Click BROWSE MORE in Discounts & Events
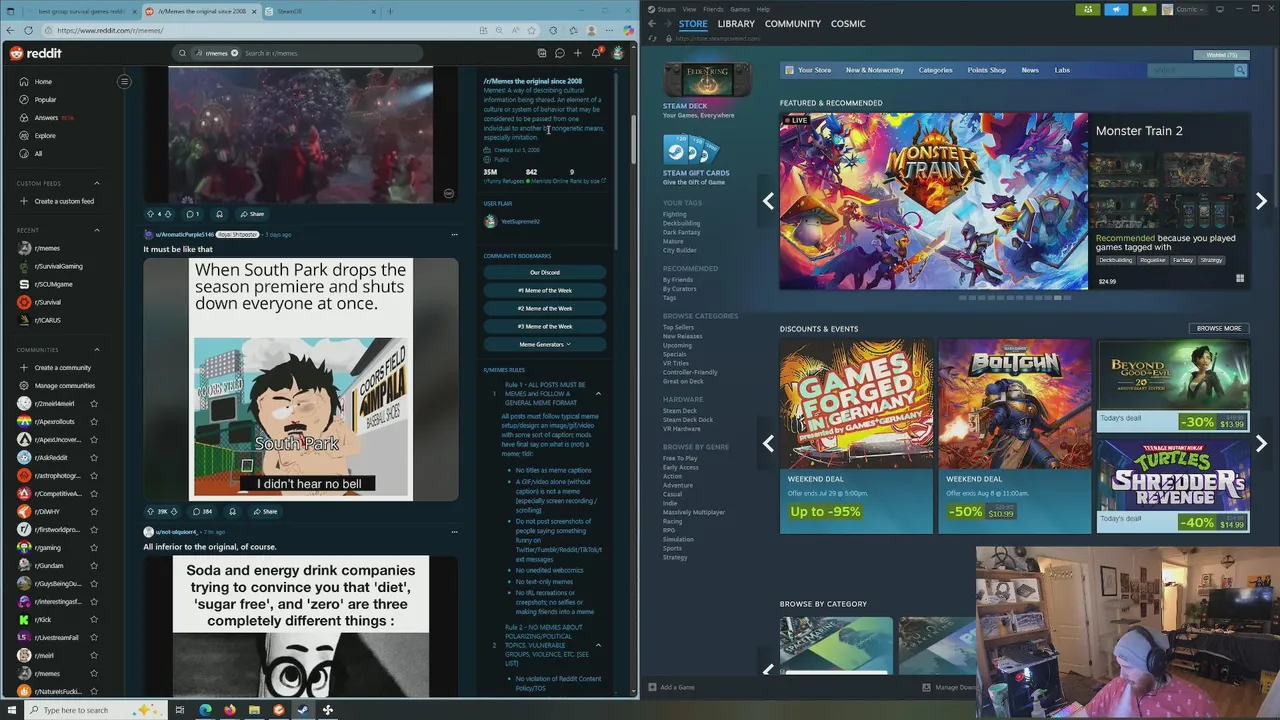This screenshot has width=1280, height=720. pyautogui.click(x=1219, y=328)
